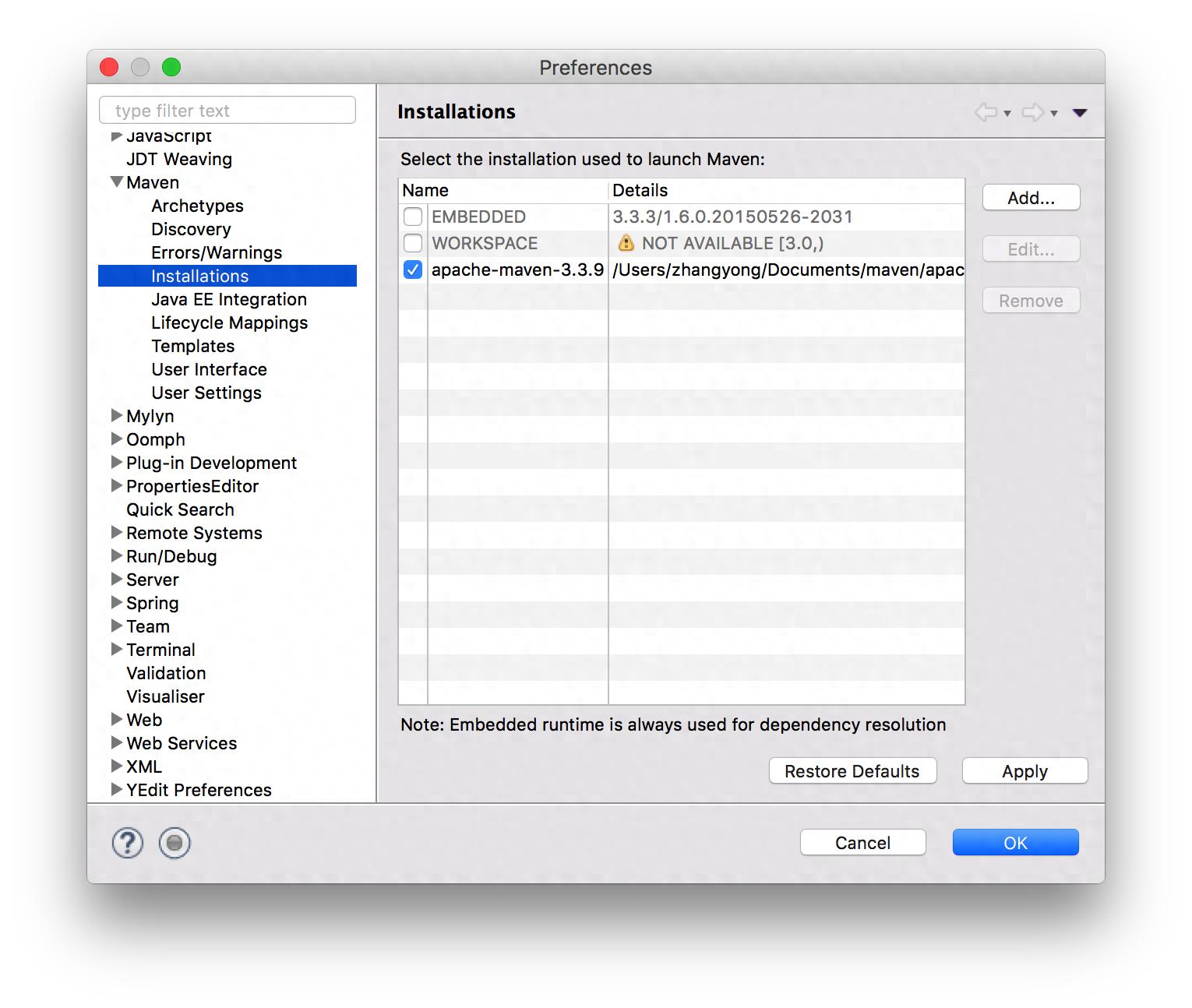Image resolution: width=1192 pixels, height=1008 pixels.
Task: Expand the Web tree node
Action: point(117,719)
